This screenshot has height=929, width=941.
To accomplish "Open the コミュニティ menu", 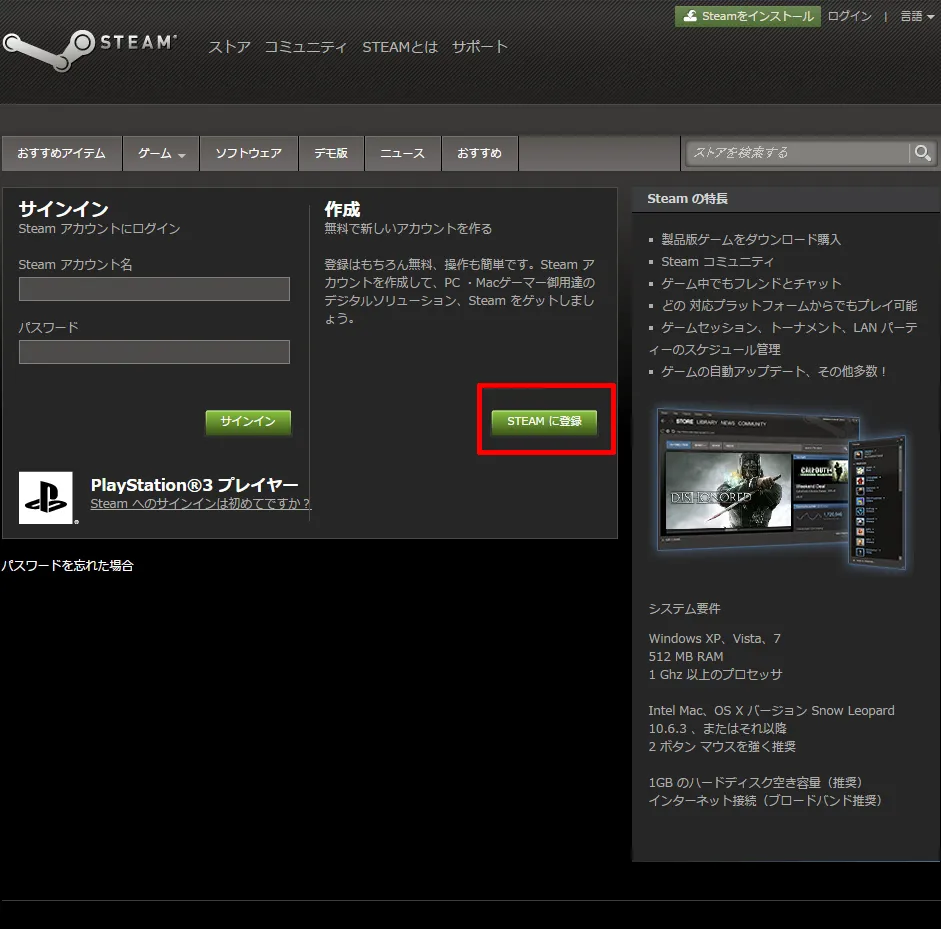I will (x=306, y=47).
